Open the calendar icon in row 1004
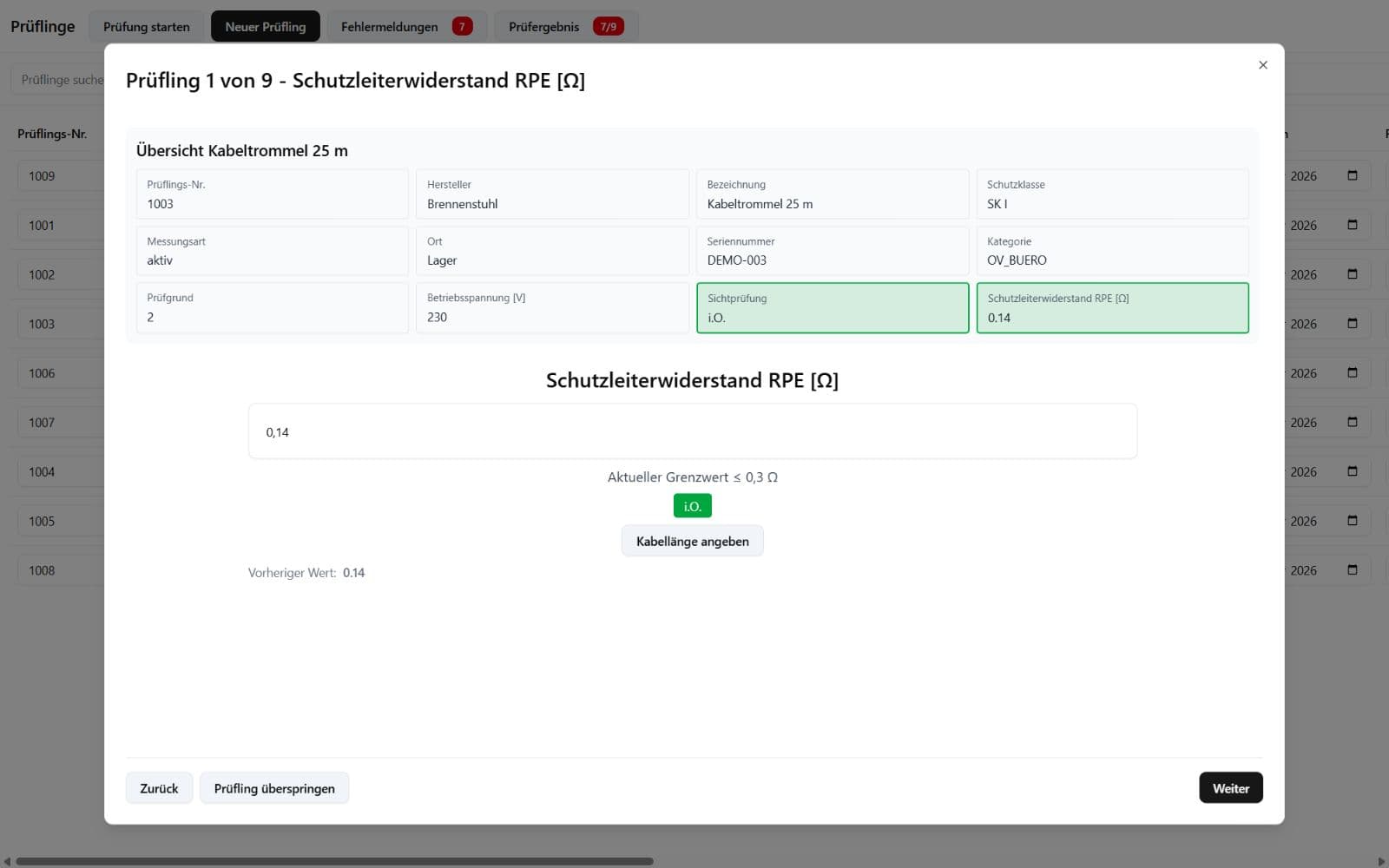 click(1353, 471)
